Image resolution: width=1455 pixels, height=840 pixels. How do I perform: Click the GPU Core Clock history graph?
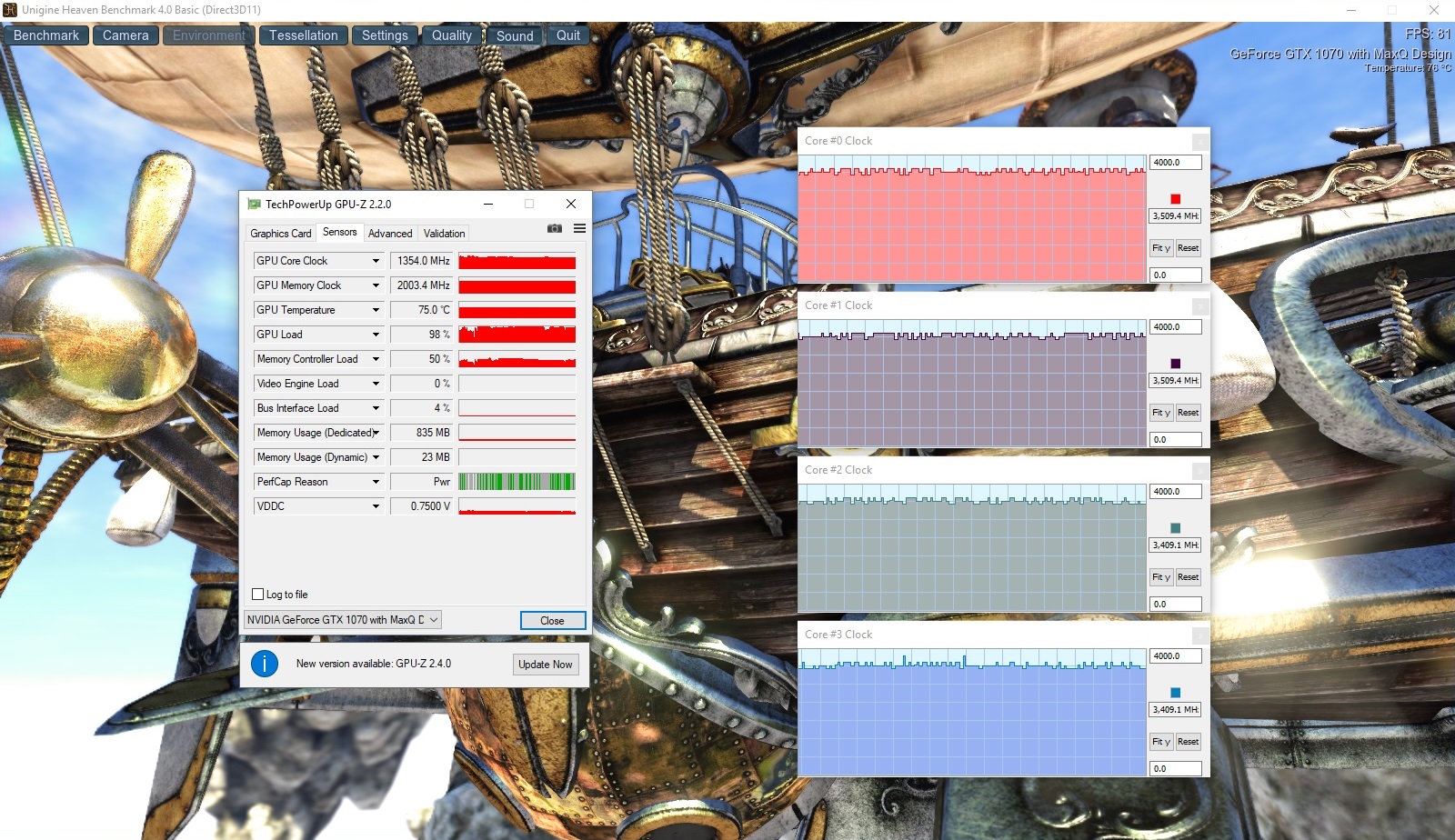click(517, 261)
